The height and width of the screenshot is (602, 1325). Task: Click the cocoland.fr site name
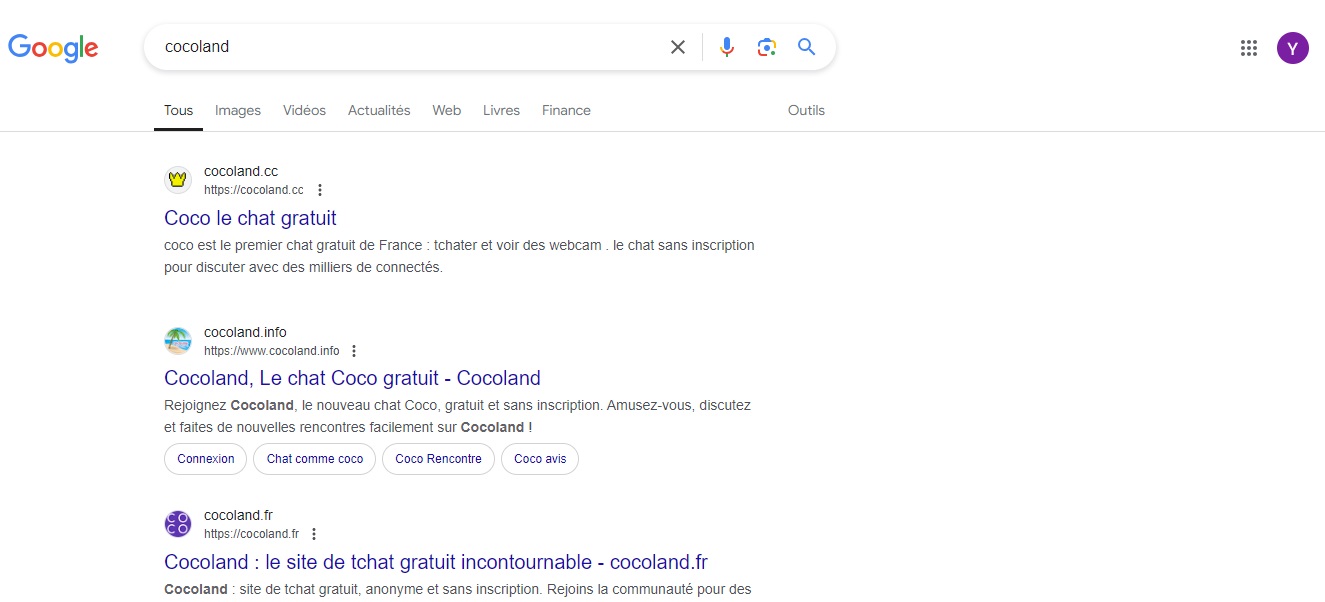[238, 515]
